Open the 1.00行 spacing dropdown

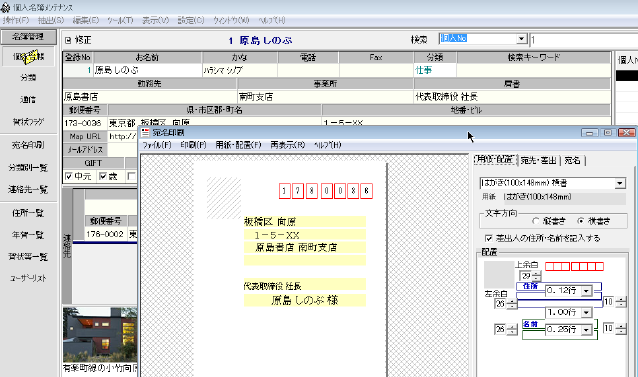[x=586, y=312]
